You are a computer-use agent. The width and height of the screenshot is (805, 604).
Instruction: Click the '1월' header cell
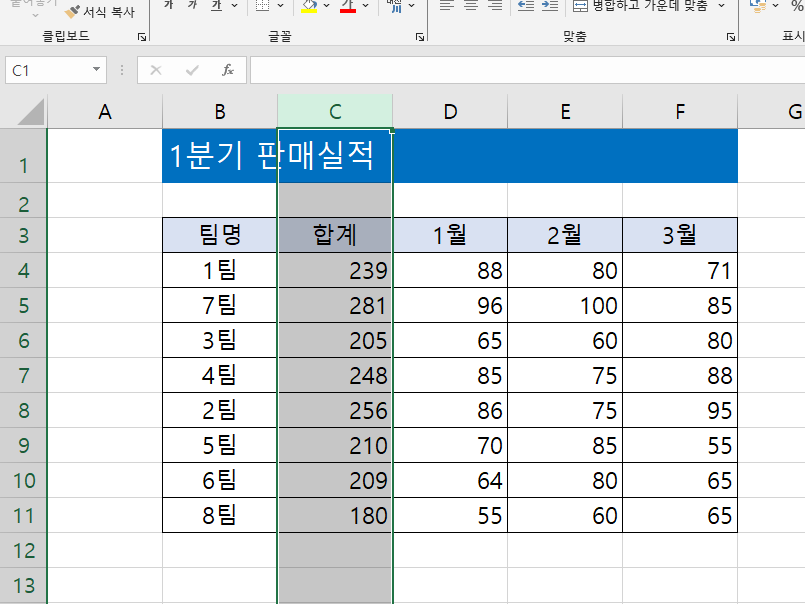click(x=450, y=235)
